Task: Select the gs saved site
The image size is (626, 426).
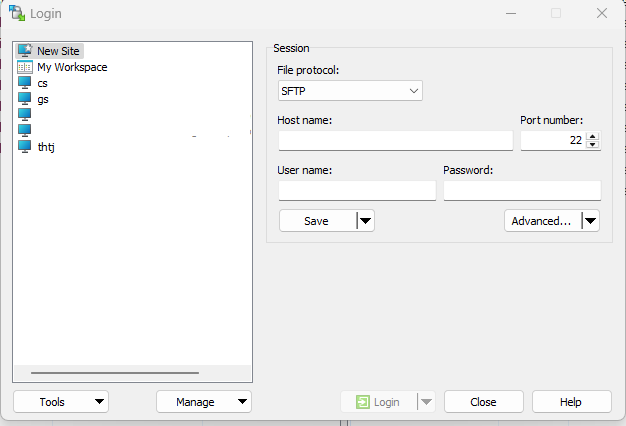Action: point(43,99)
